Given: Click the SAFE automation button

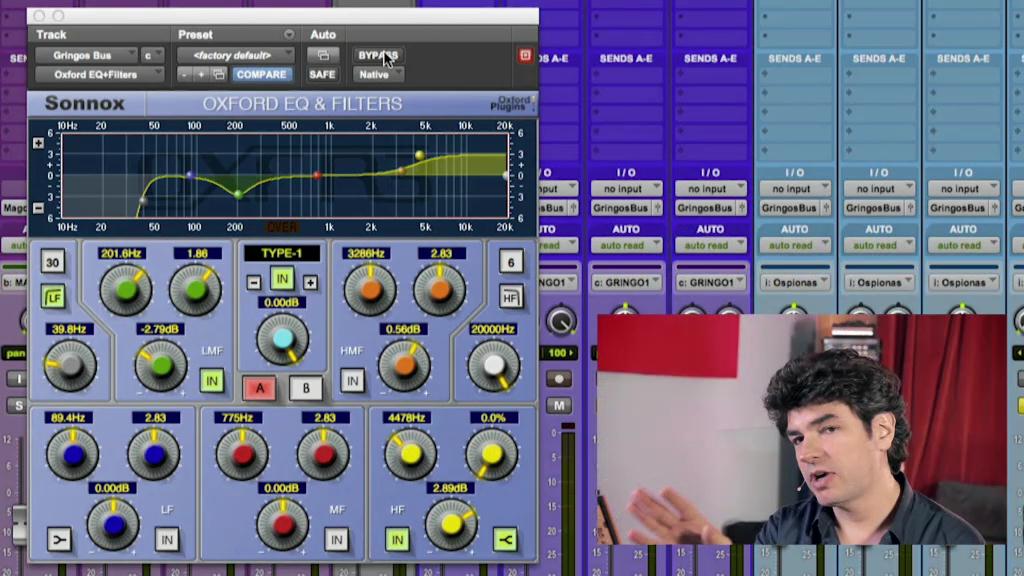Looking at the screenshot, I should 322,74.
